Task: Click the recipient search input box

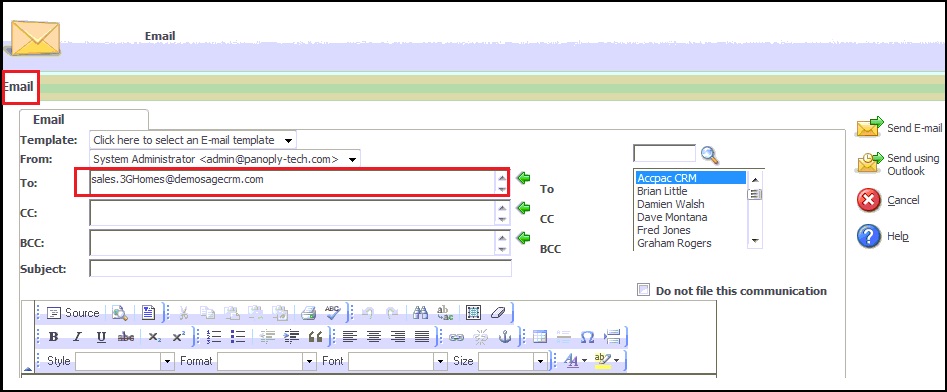Action: (664, 153)
